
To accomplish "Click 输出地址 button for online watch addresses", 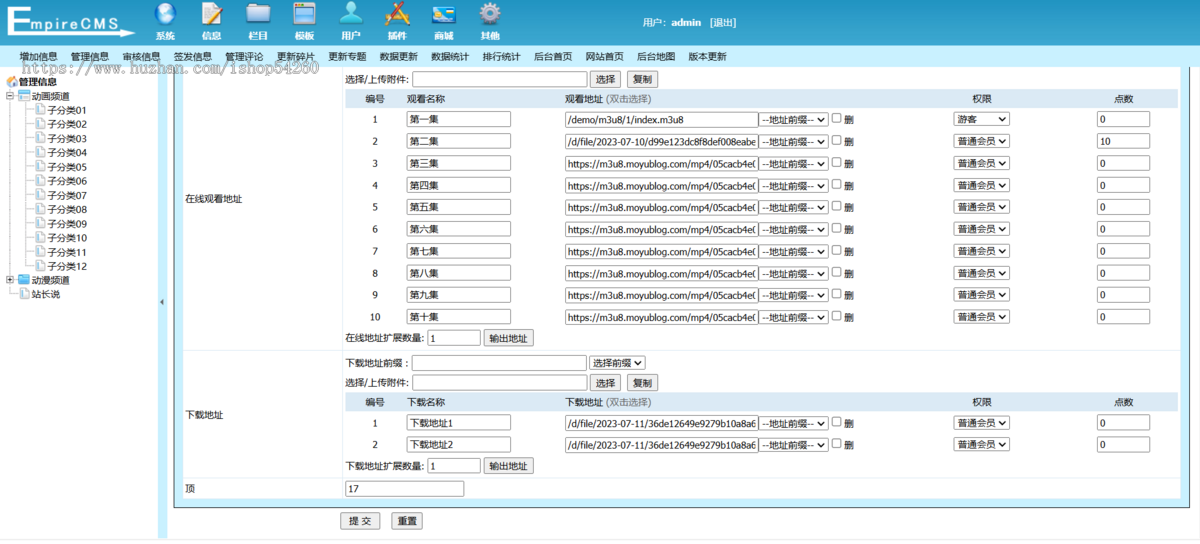I will click(509, 338).
